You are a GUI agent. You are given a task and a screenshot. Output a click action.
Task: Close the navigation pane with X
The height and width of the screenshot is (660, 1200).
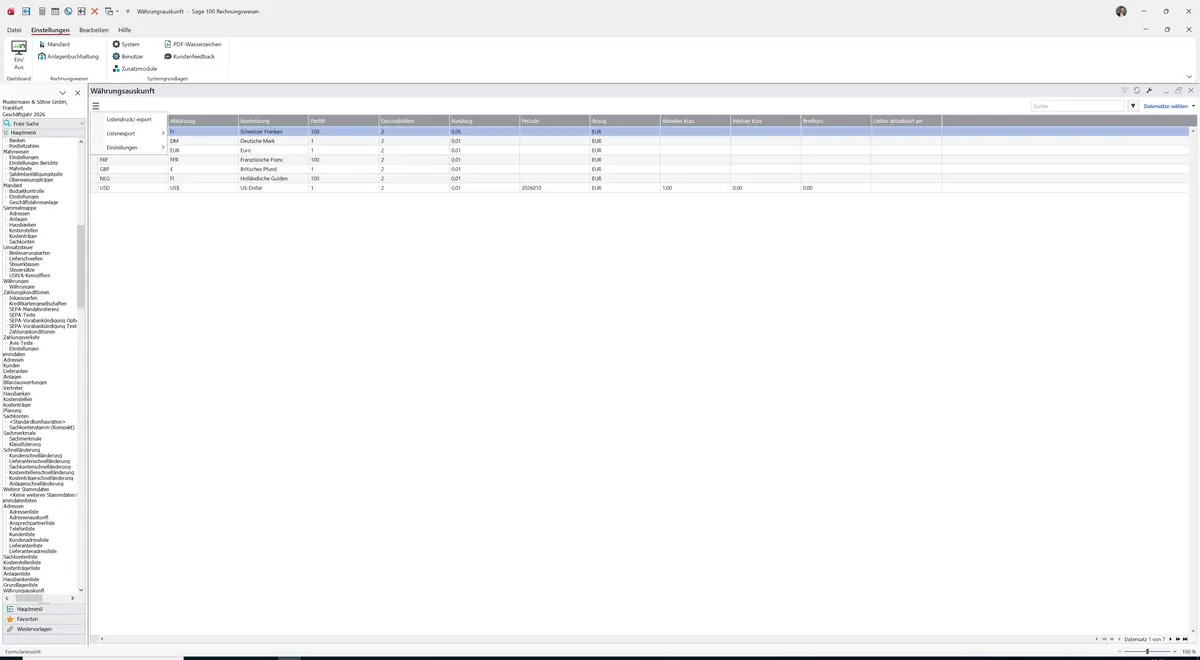click(78, 93)
